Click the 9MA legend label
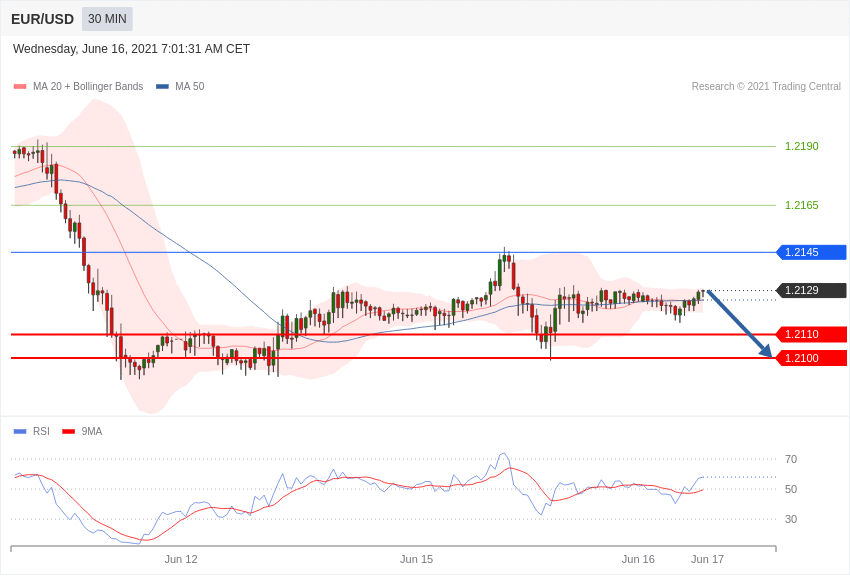 tap(92, 431)
